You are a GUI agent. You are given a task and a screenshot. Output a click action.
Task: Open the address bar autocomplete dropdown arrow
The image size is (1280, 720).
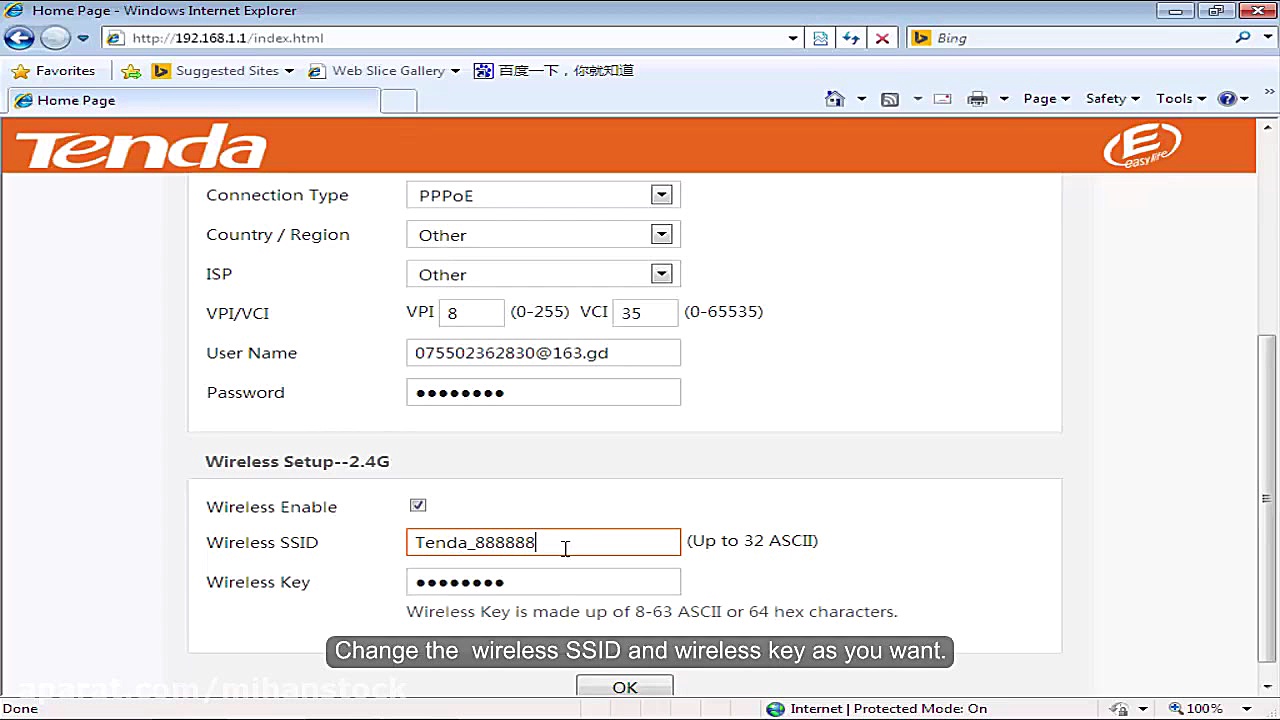793,38
